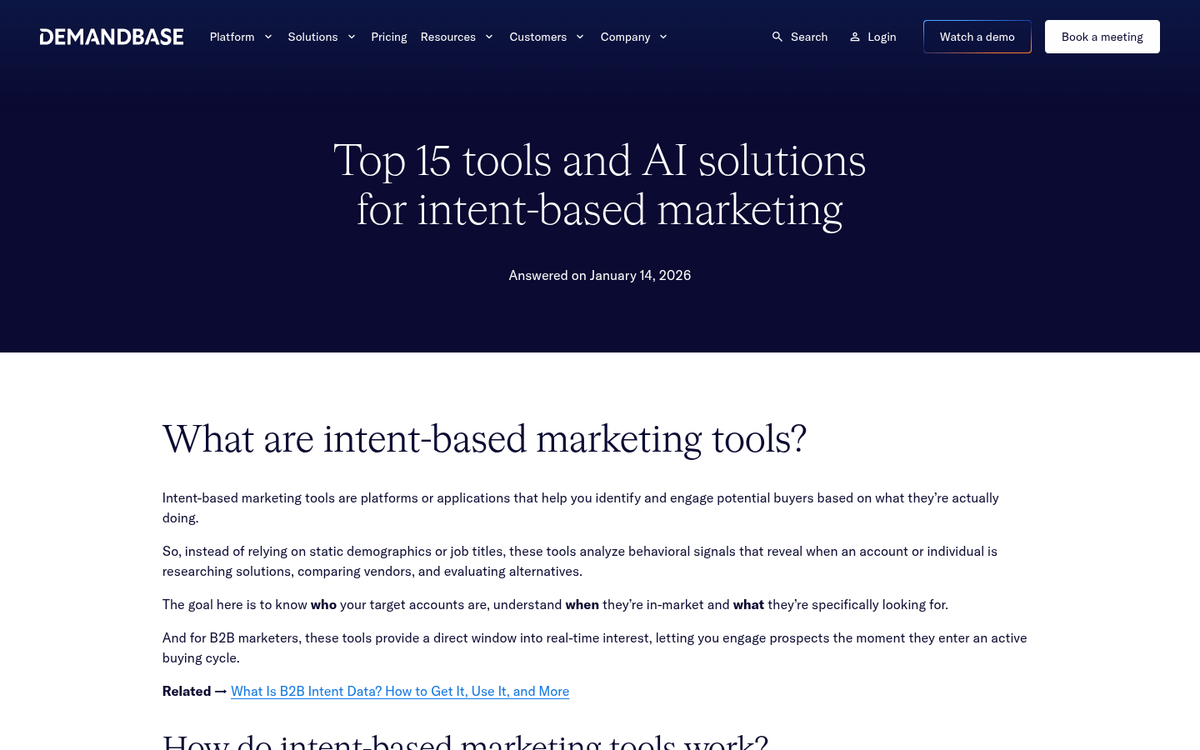Image resolution: width=1200 pixels, height=750 pixels.
Task: Select the Solutions menu item
Action: [313, 36]
